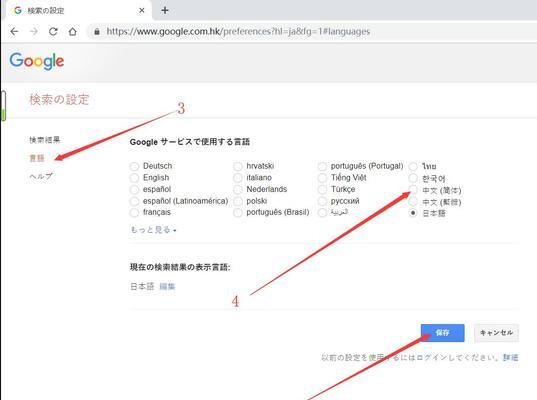
Task: Select the Tiếng Việt radio button
Action: click(322, 178)
